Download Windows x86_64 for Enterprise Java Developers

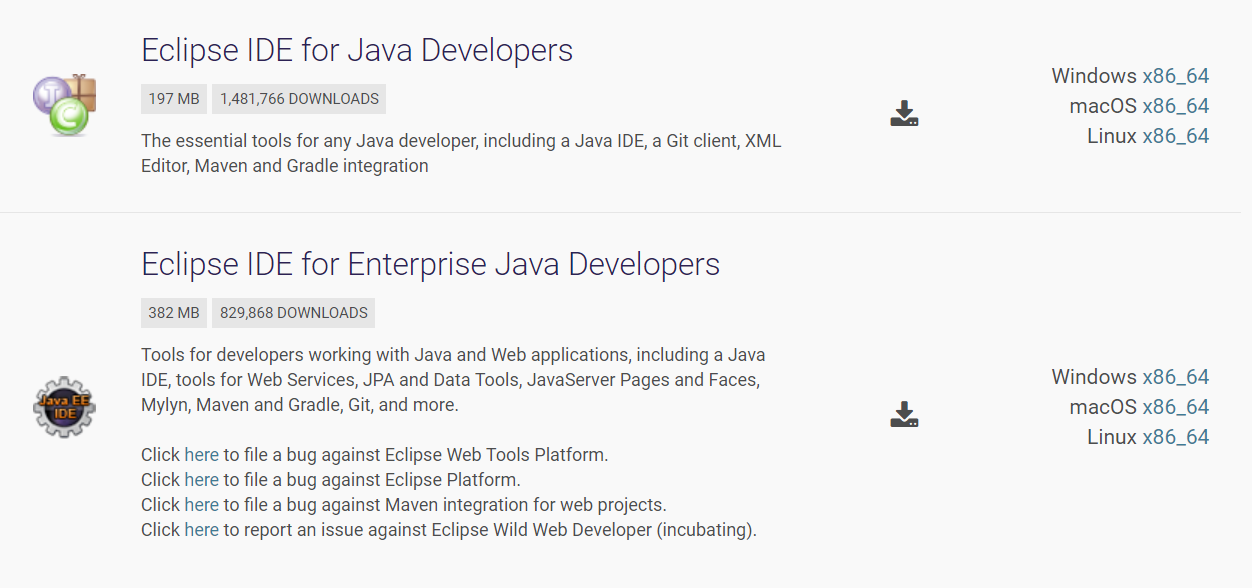click(1175, 377)
